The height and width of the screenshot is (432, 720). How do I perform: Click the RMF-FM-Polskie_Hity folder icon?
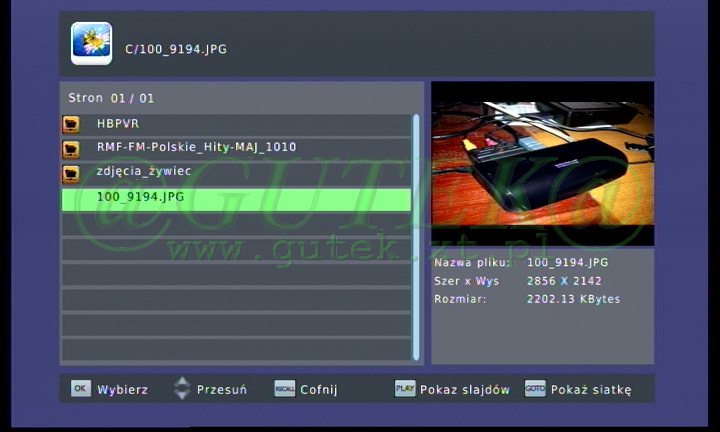[71, 149]
